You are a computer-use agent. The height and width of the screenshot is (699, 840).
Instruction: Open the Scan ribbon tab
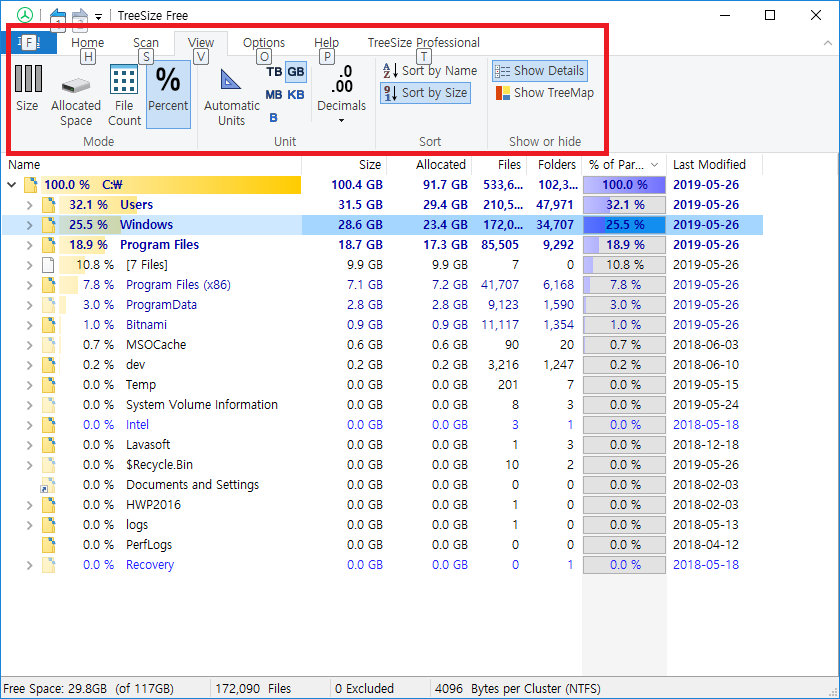tap(146, 42)
